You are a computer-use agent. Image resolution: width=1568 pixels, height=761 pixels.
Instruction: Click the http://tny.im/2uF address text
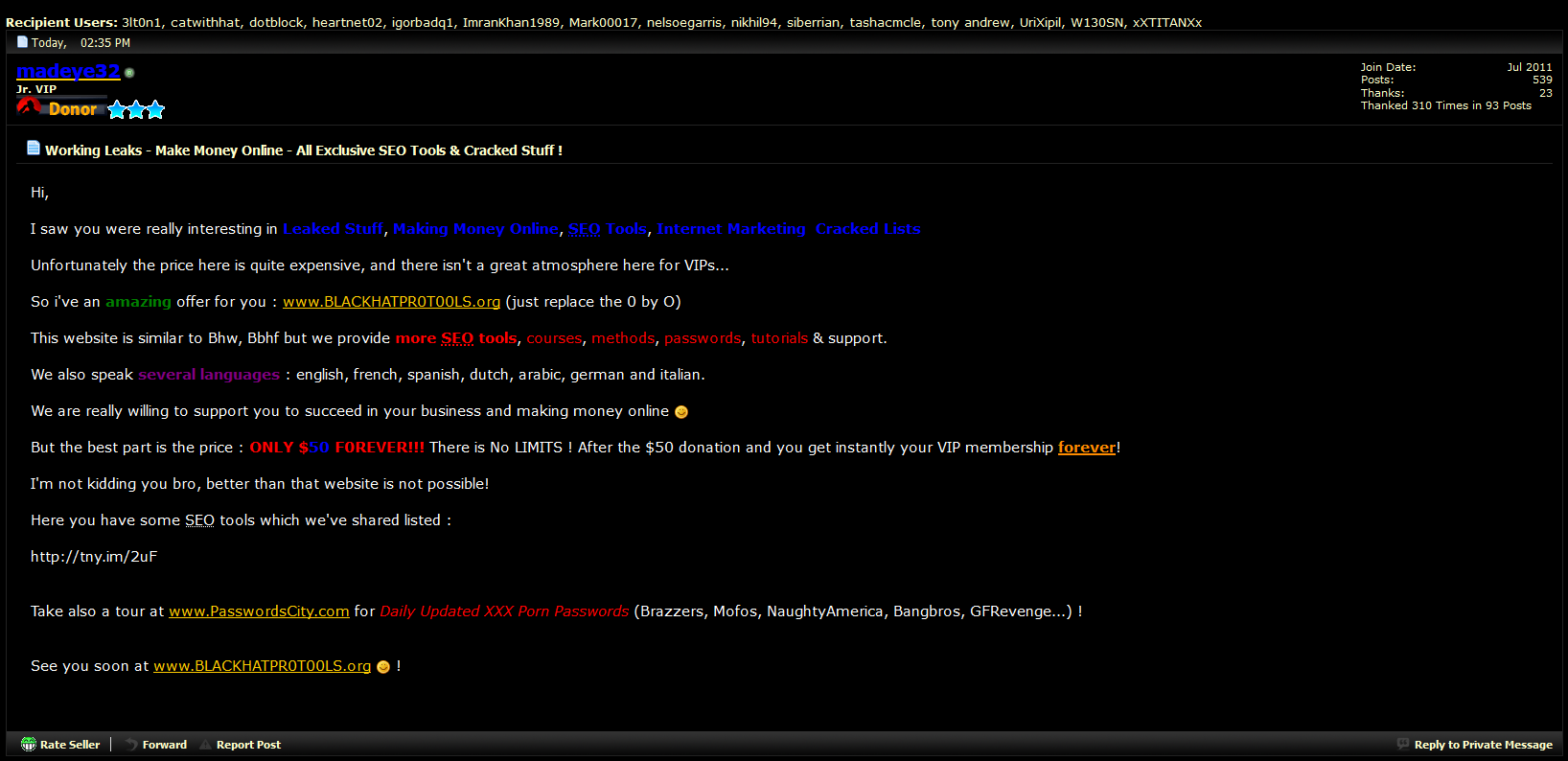(x=94, y=557)
